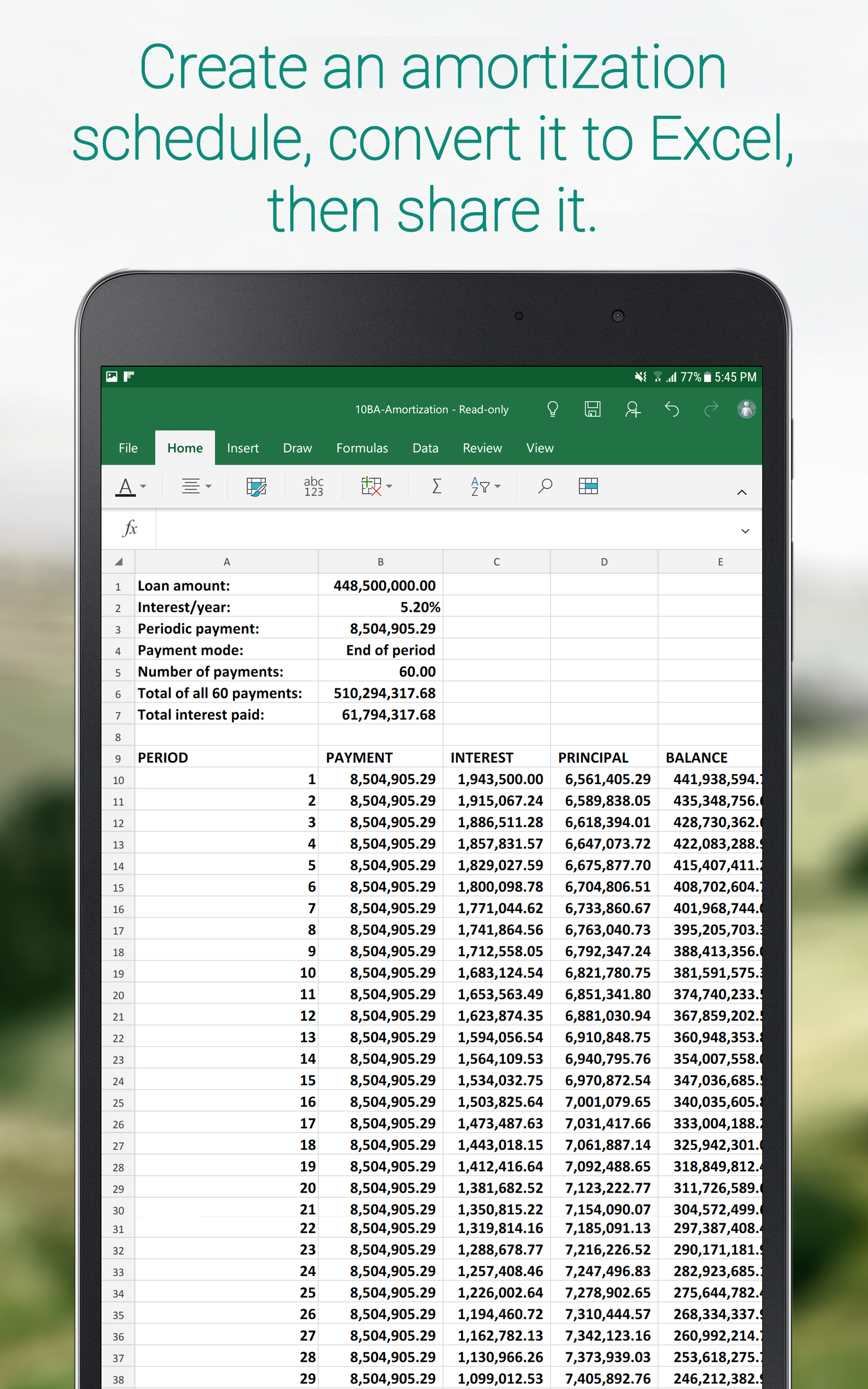Tap the picture notification icon in status bar
Screen dimensions: 868x1389
coord(111,377)
